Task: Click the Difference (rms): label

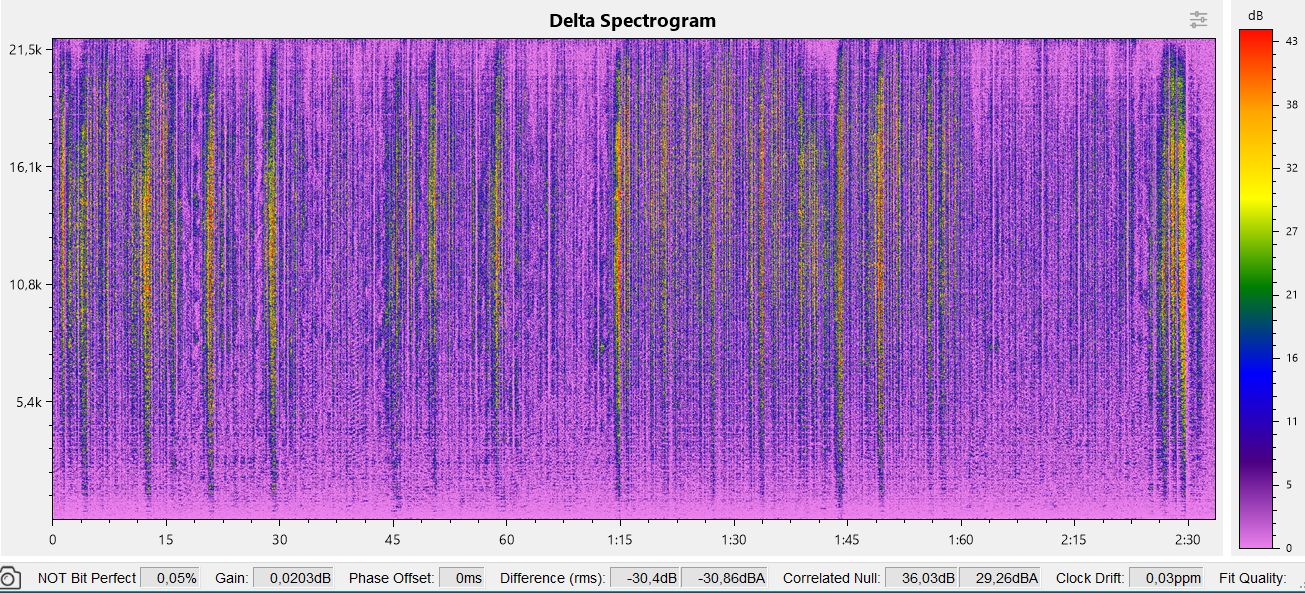Action: pos(552,578)
